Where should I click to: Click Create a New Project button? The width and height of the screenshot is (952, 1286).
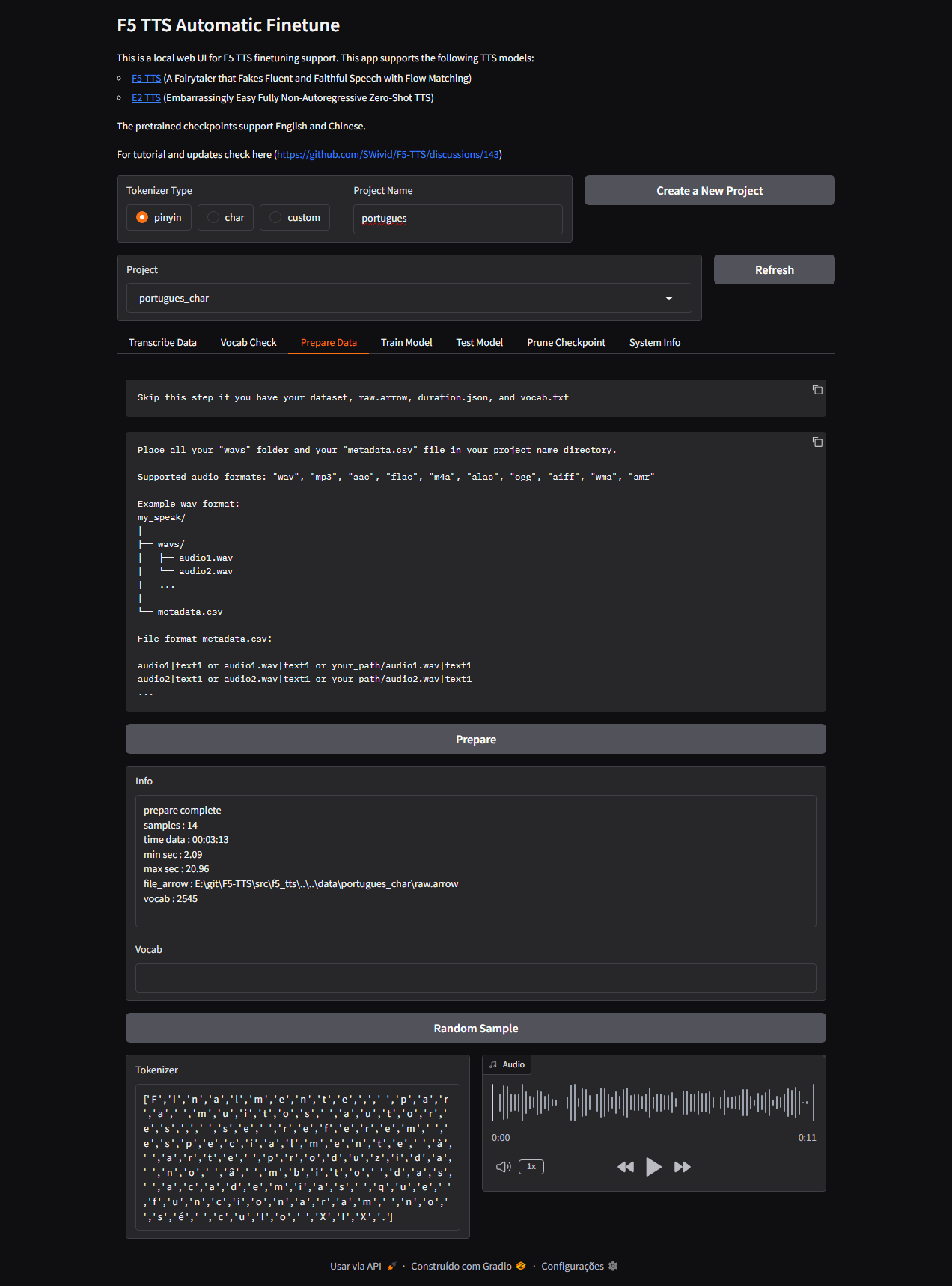tap(710, 190)
